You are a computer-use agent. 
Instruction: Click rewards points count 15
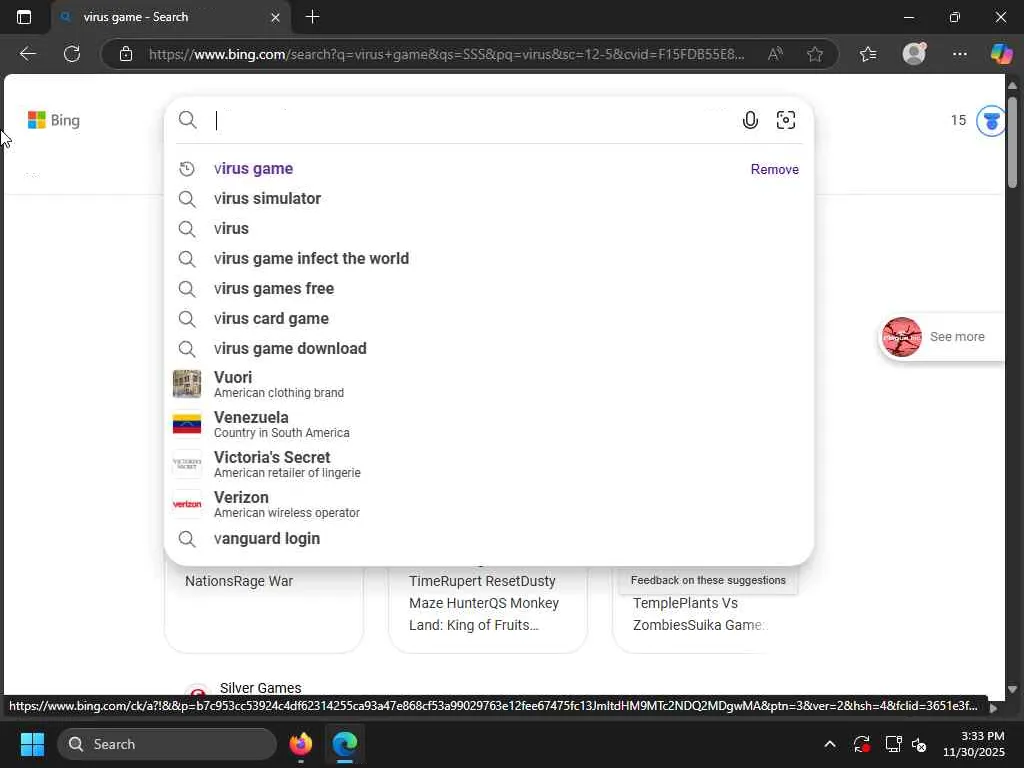958,120
